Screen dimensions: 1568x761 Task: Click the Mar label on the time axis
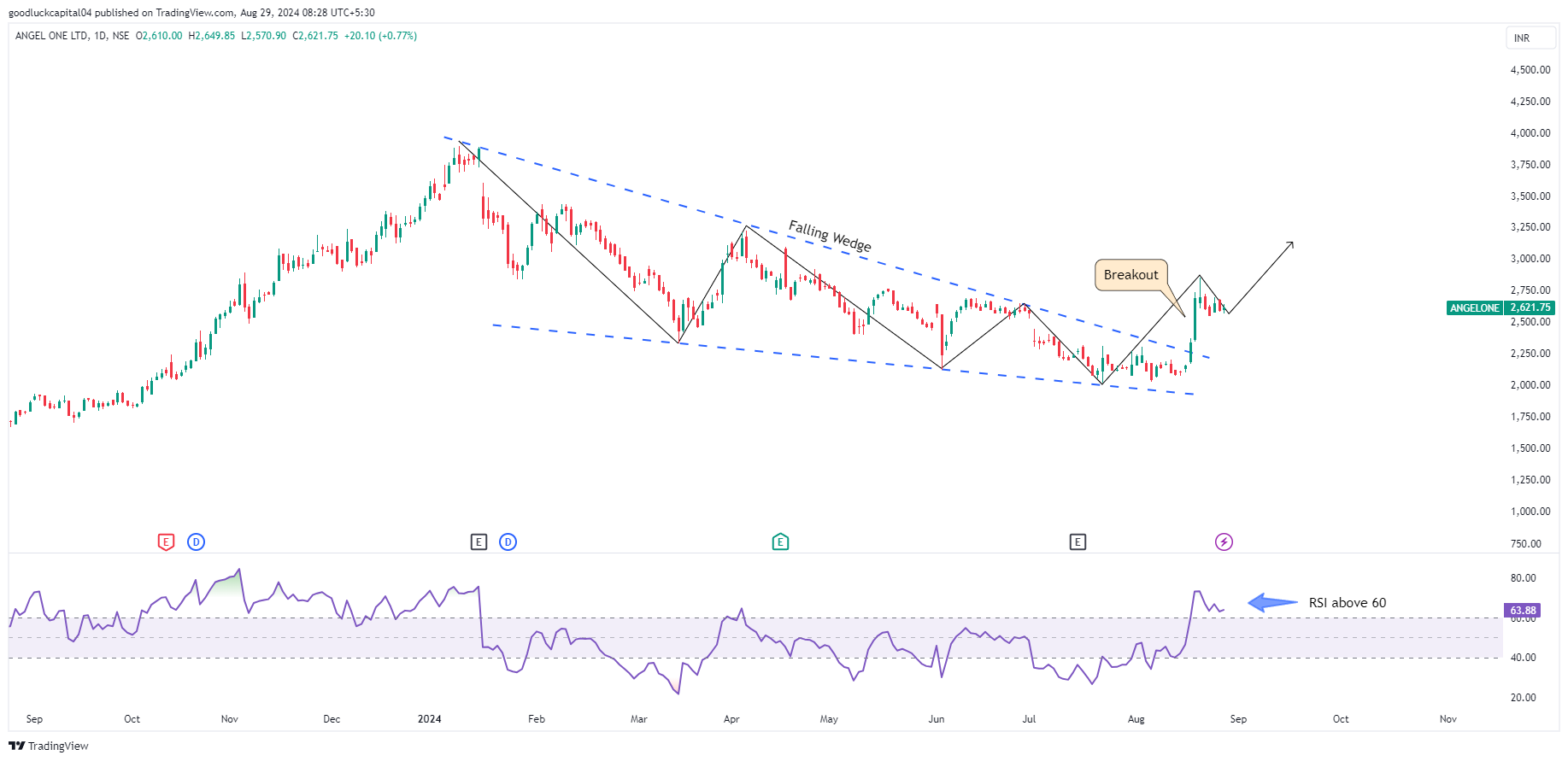(x=639, y=719)
